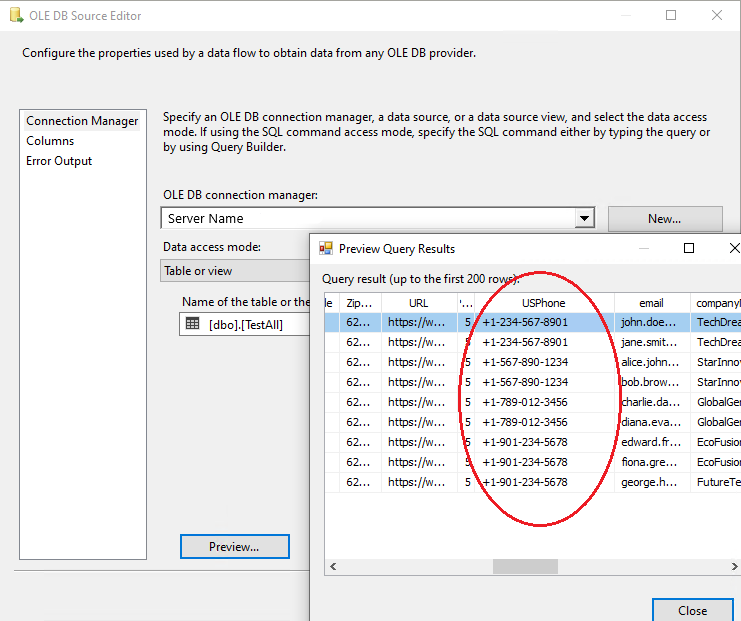The image size is (741, 621).
Task: Click the USPhone column header
Action: click(x=543, y=302)
